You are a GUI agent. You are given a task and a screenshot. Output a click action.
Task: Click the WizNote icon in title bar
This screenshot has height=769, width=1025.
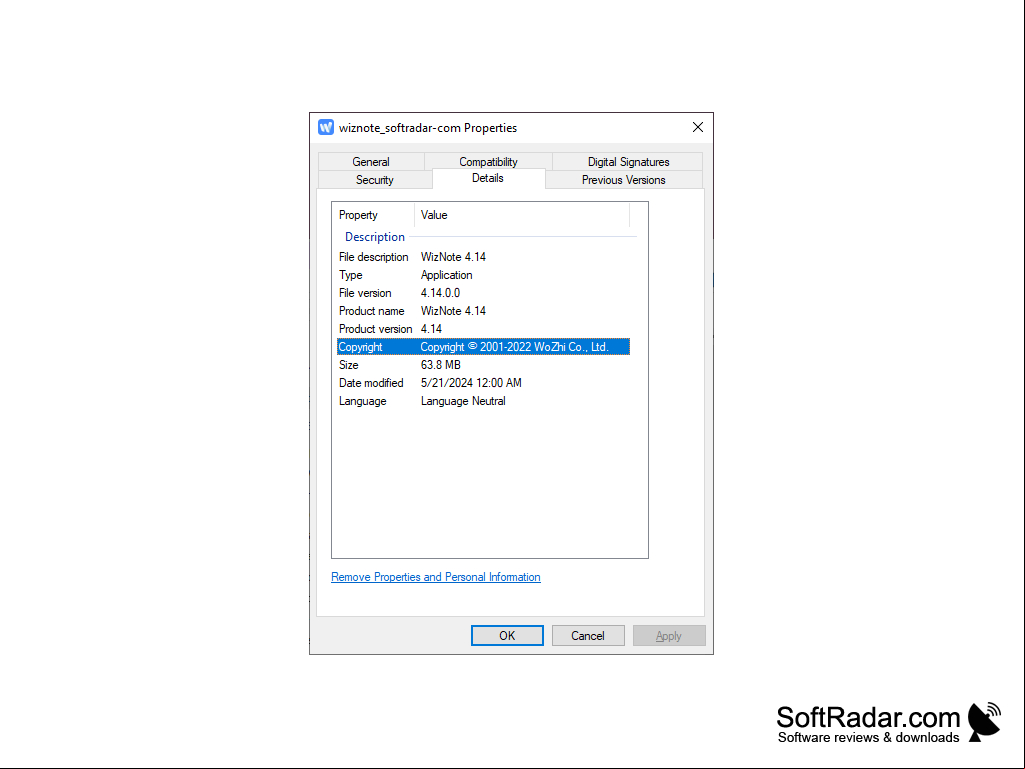[326, 128]
